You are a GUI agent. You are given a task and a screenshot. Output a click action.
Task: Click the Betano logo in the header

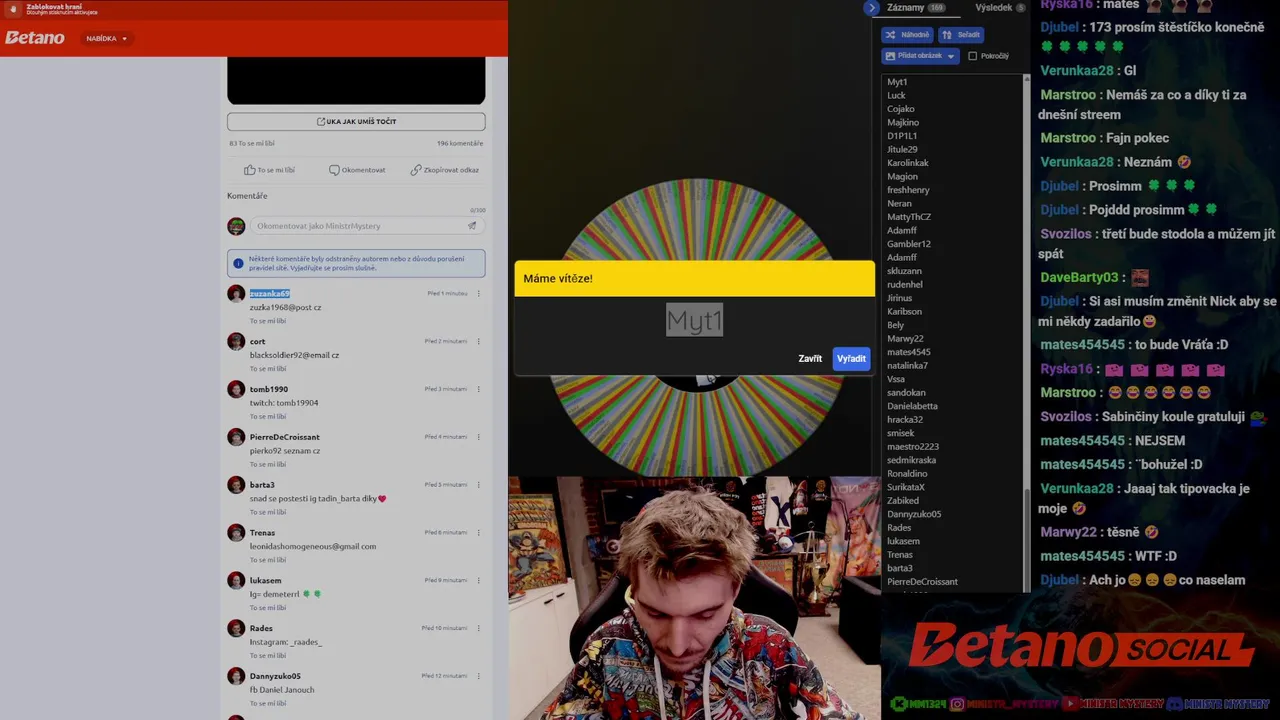[35, 38]
